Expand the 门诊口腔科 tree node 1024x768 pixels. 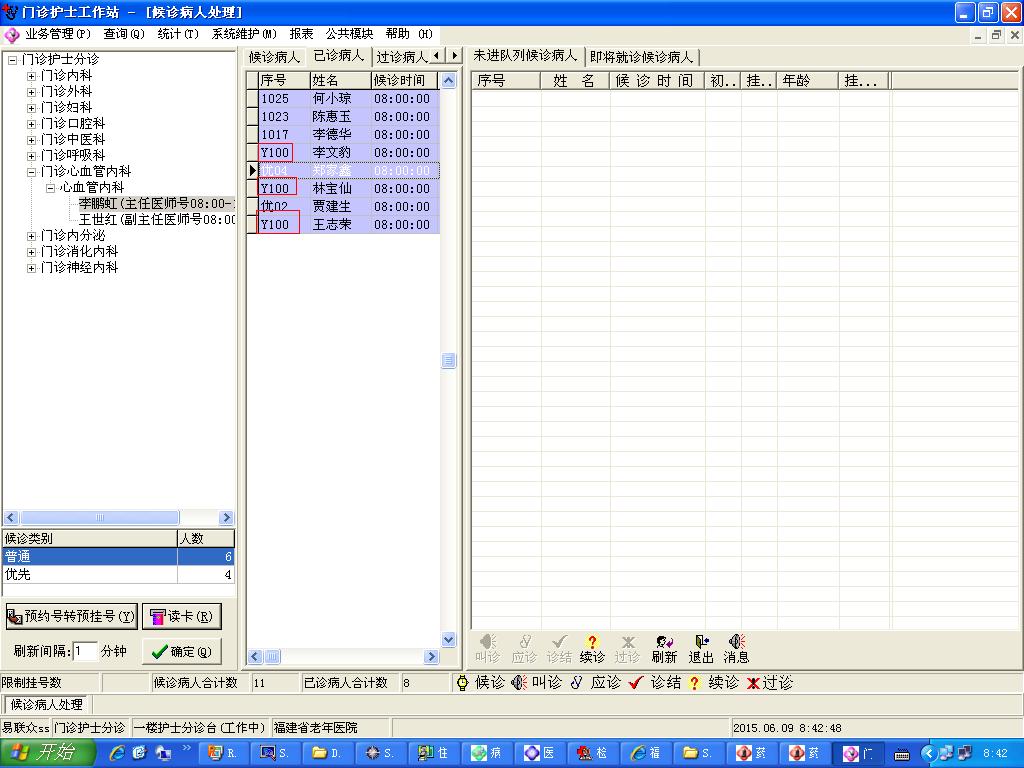[31, 124]
